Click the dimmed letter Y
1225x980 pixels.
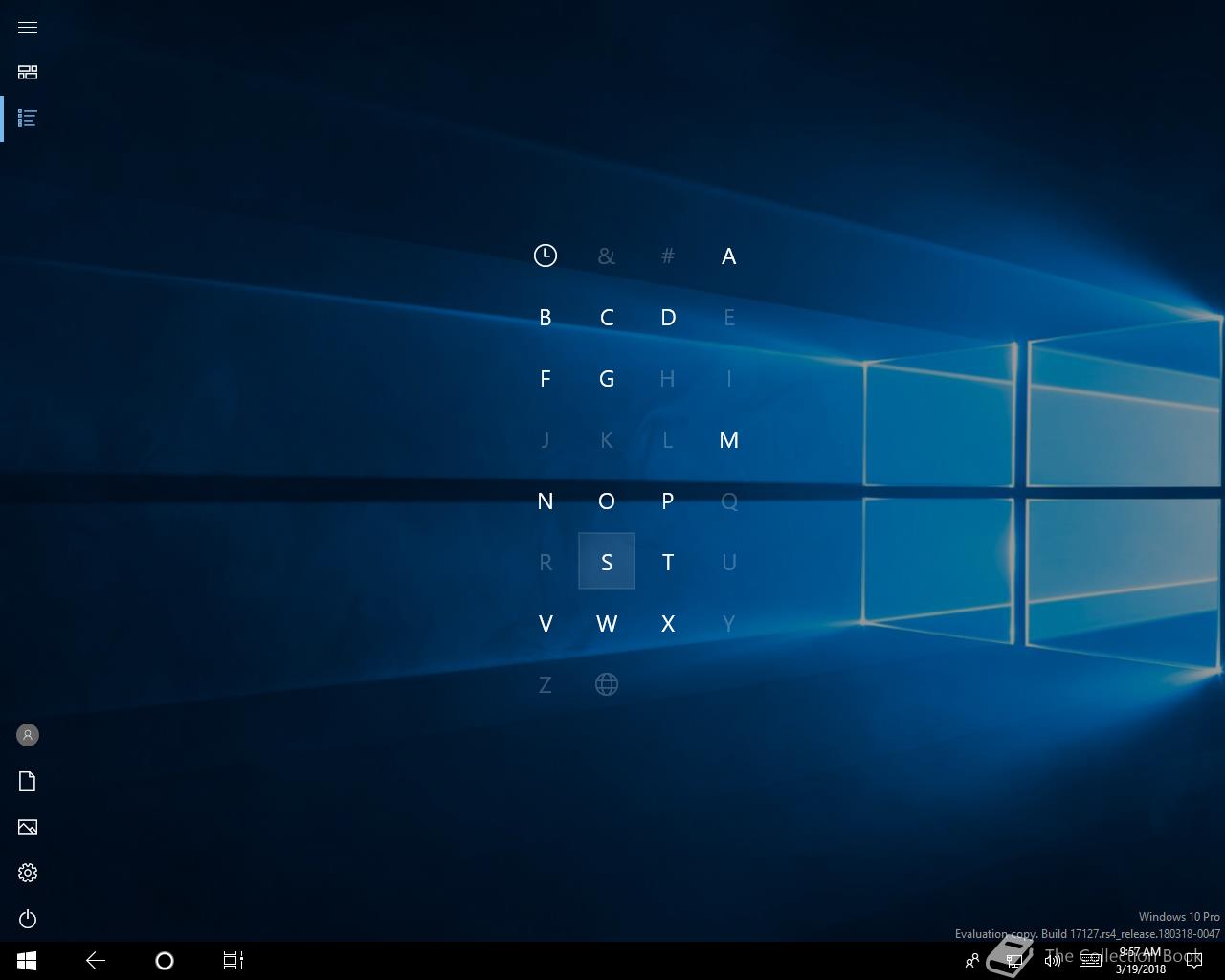tap(729, 623)
